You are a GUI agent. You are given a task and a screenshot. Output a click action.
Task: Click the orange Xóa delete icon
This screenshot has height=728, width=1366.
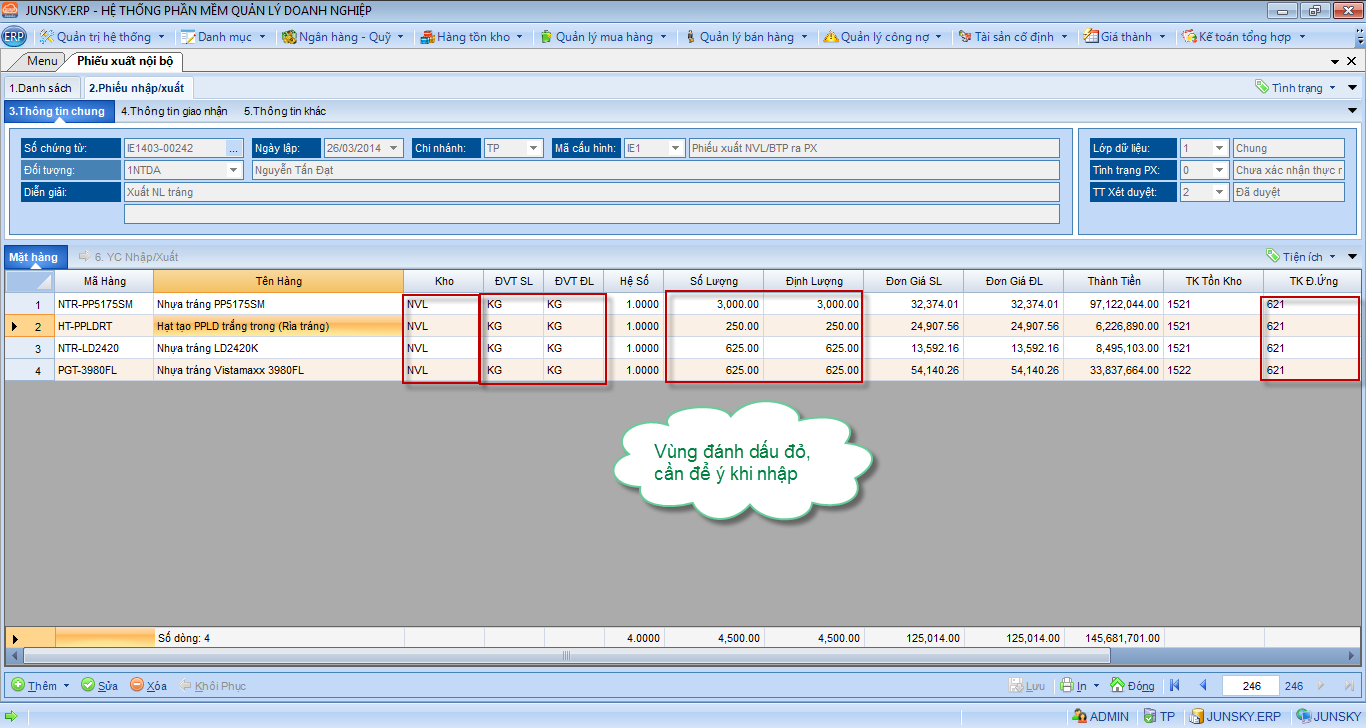coord(137,685)
